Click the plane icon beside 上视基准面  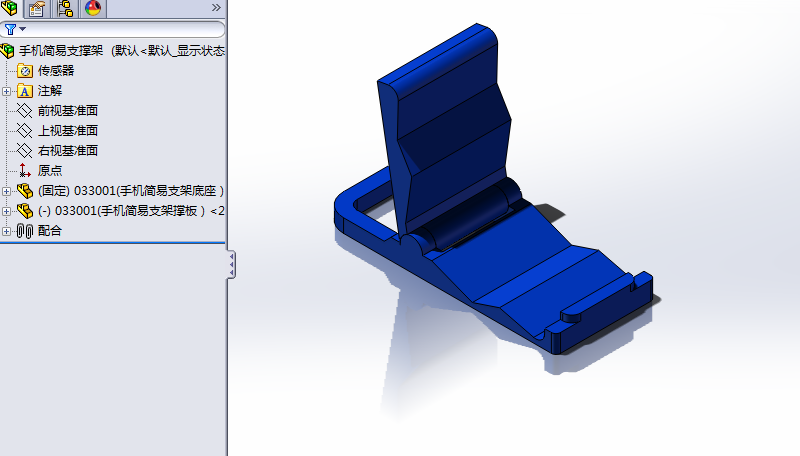point(24,131)
